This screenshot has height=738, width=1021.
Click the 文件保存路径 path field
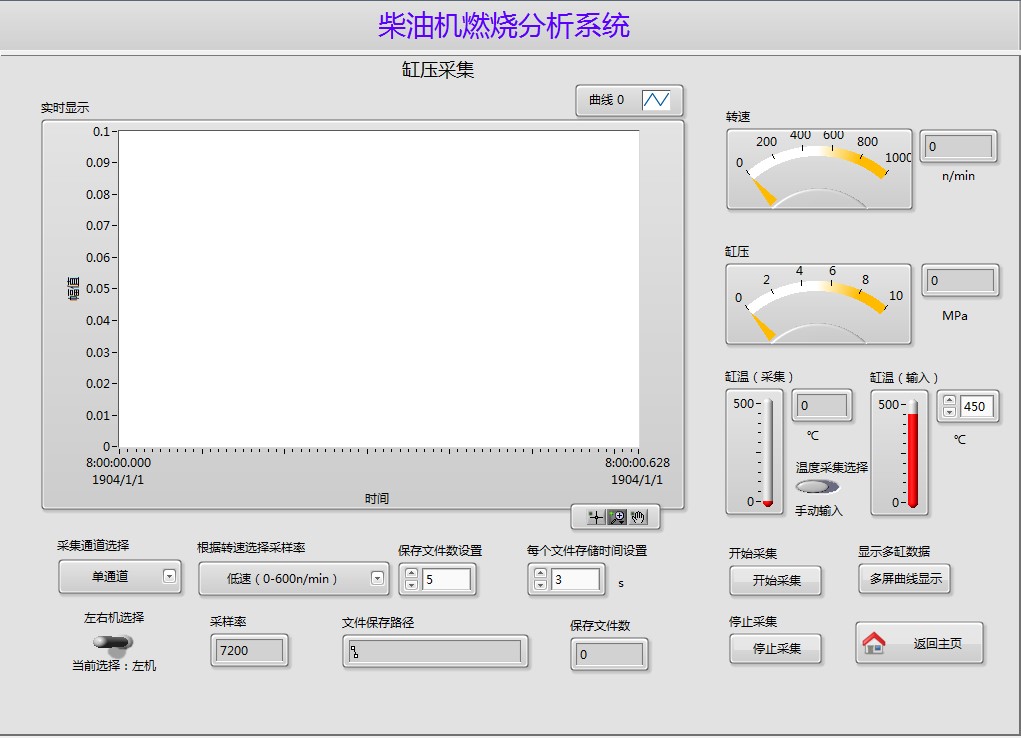(435, 651)
